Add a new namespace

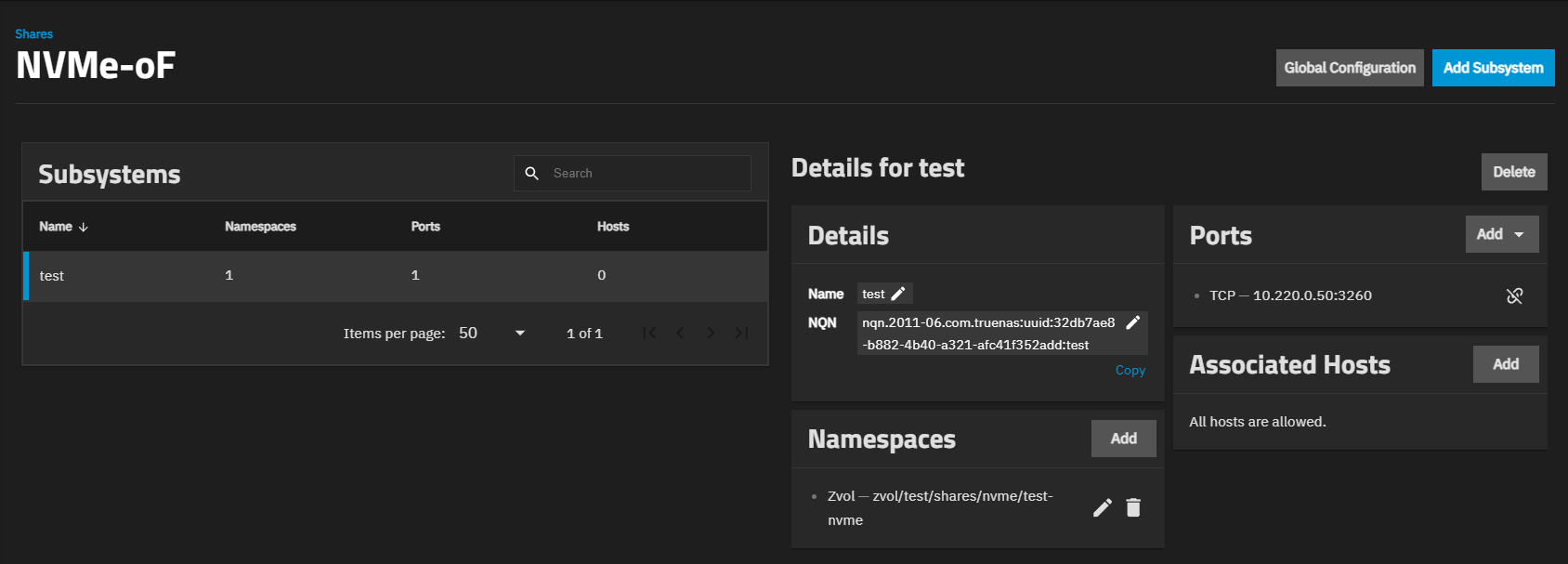1123,439
